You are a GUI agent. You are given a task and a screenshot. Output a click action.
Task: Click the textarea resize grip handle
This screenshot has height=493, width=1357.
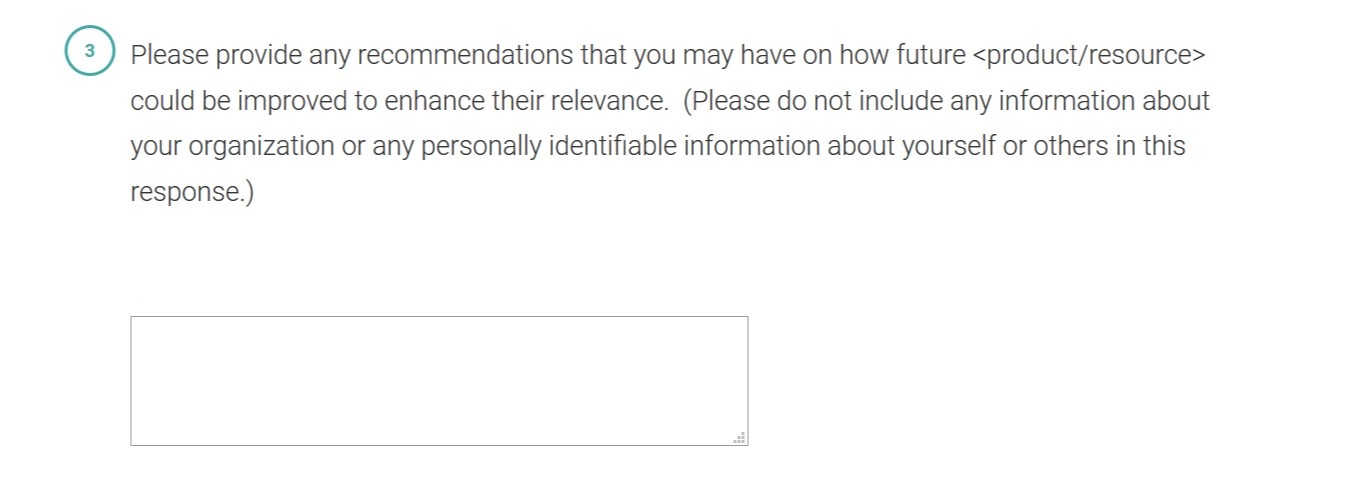[x=740, y=438]
